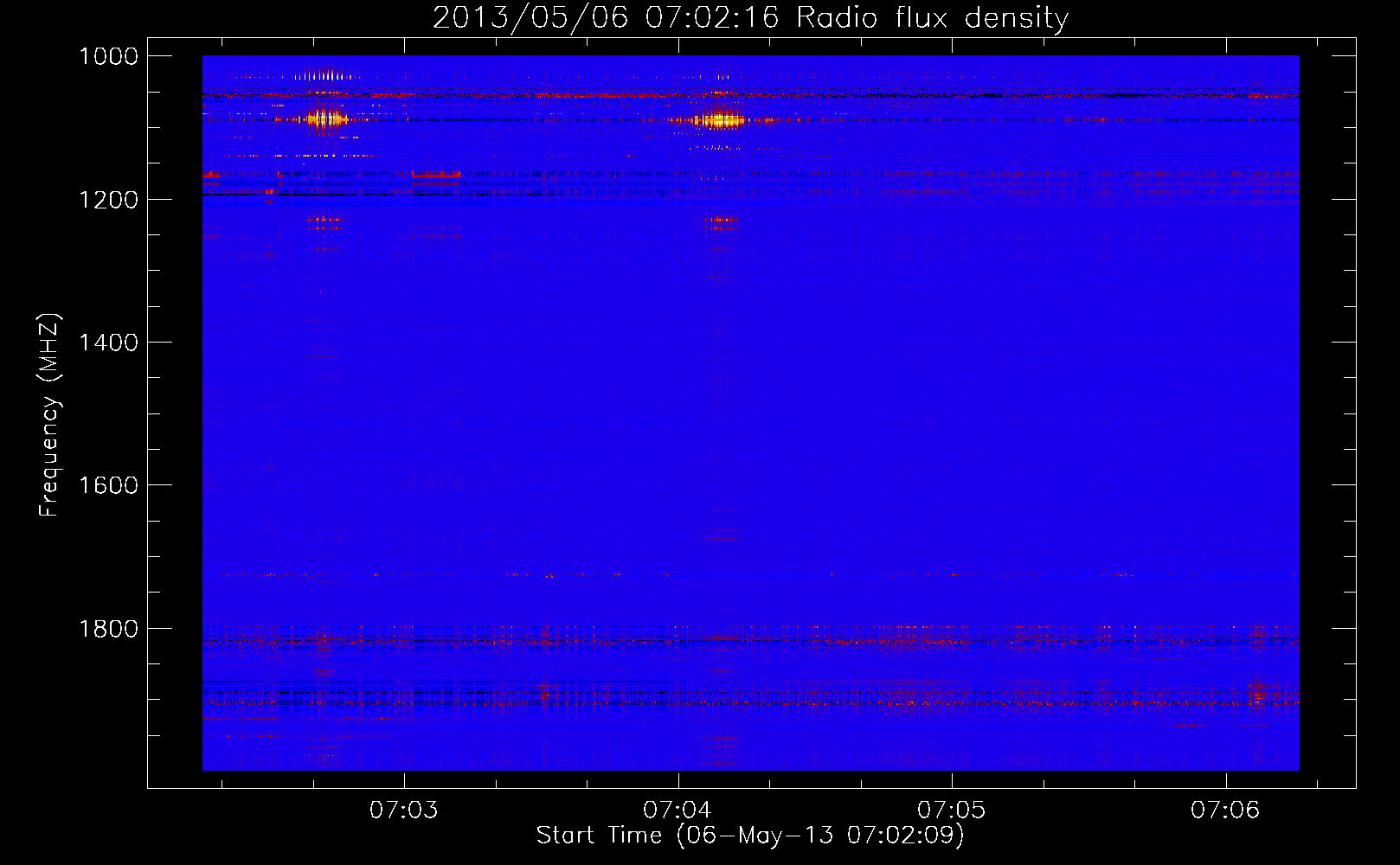
Task: Click the 1600 frequency tick label
Action: click(x=108, y=485)
